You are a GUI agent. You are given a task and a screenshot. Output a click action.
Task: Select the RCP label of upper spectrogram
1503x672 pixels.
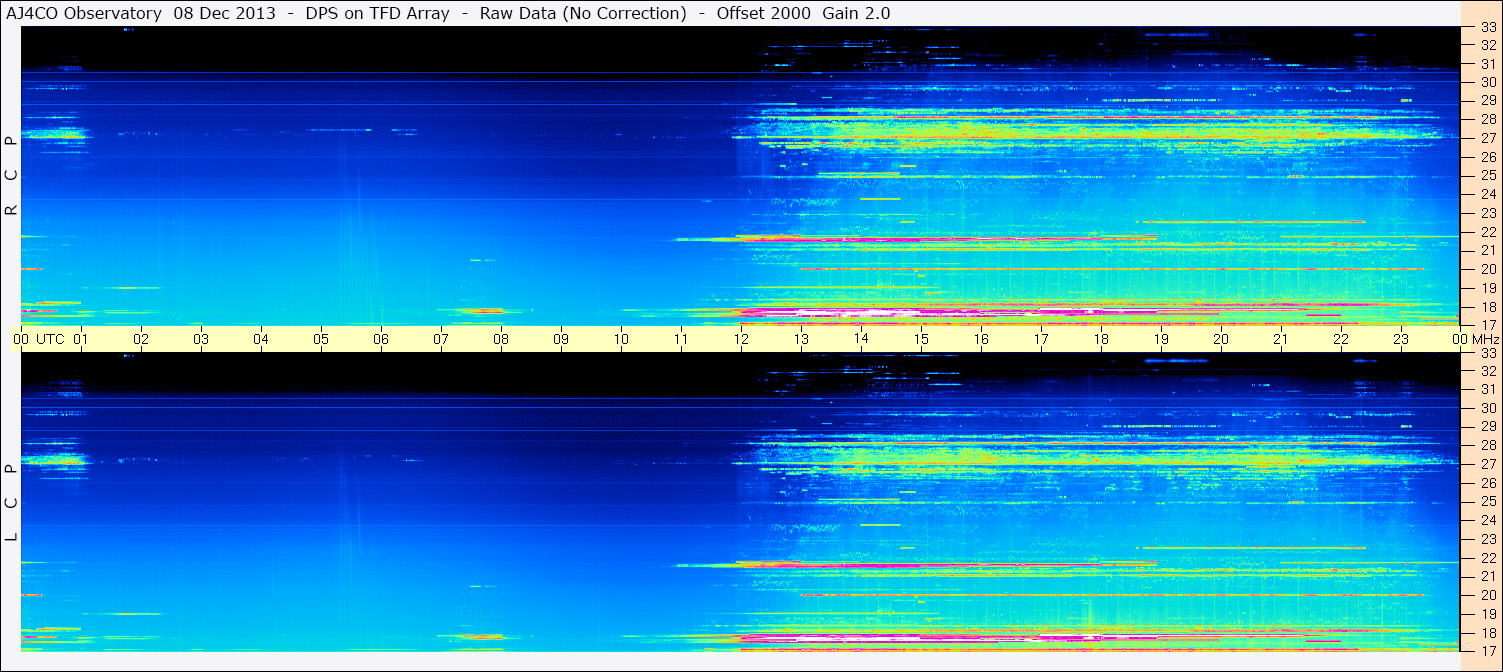point(11,176)
